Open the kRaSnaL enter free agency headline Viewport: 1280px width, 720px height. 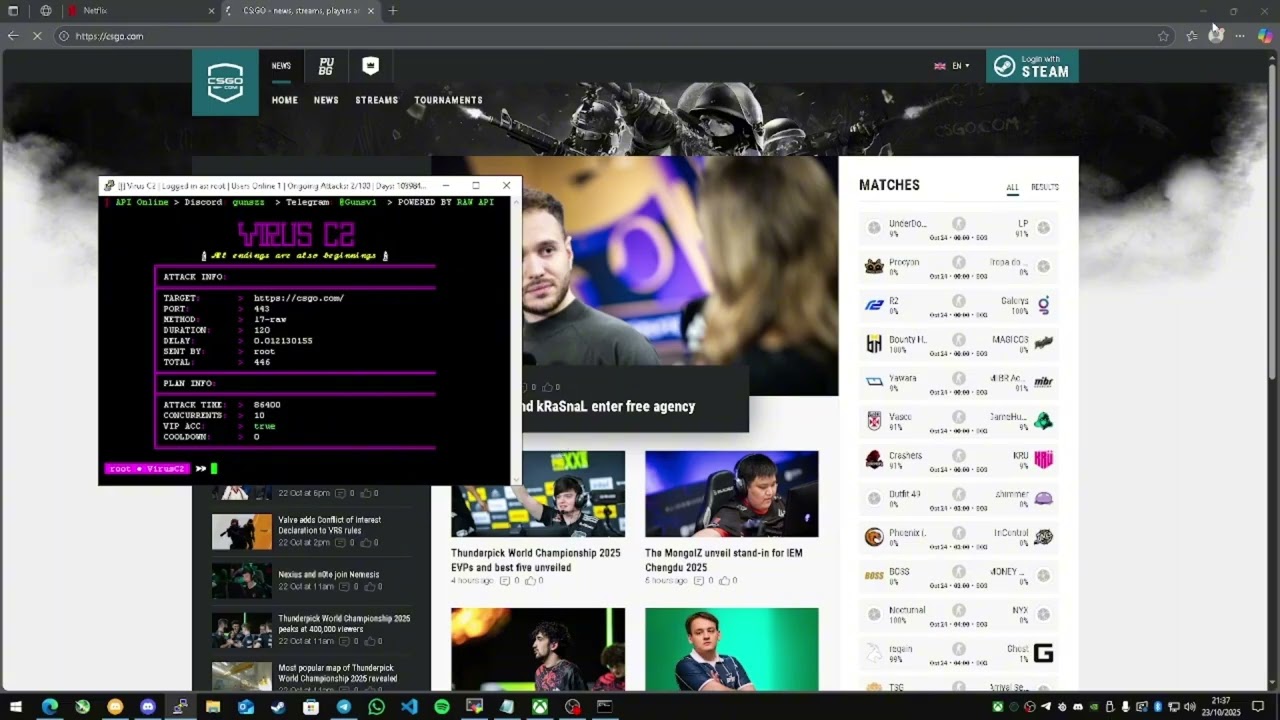pyautogui.click(x=609, y=406)
